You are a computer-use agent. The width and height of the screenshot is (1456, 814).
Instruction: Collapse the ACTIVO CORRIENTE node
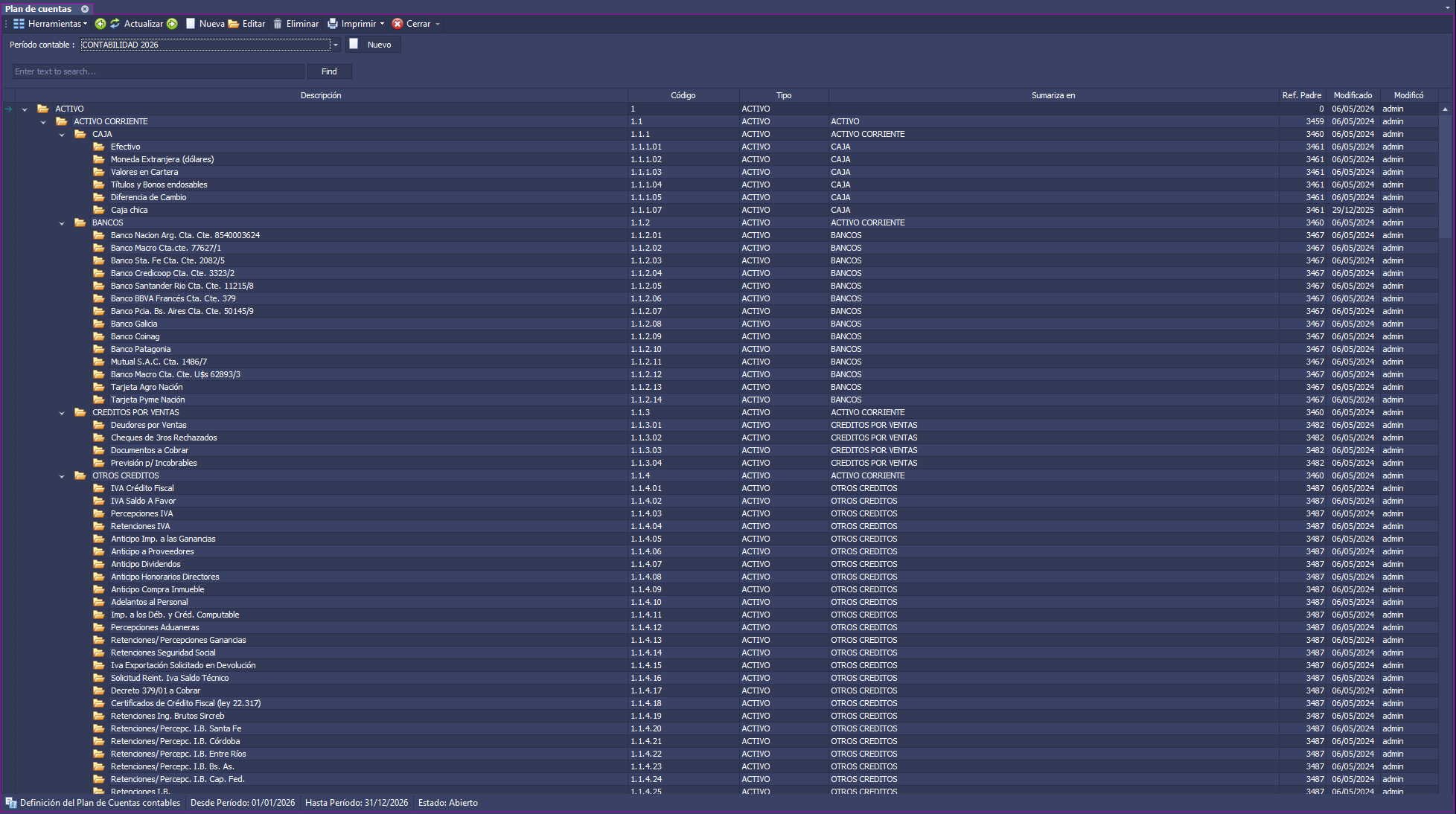click(x=43, y=122)
